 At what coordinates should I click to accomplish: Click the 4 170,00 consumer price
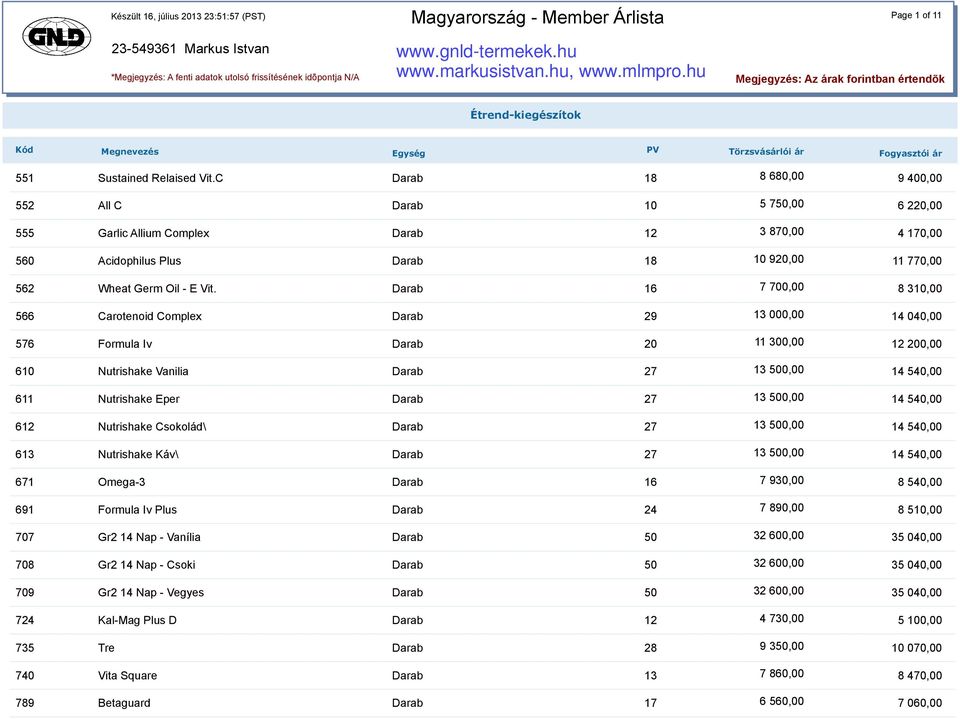[920, 233]
